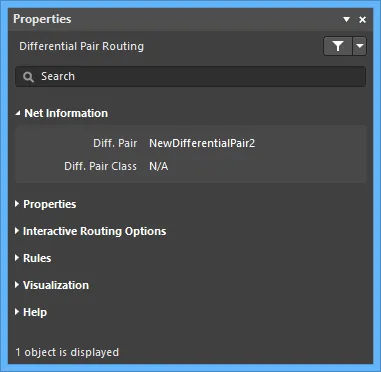Viewport: 381px width, 372px height.
Task: Collapse the Net Information section triangle
Action: [x=18, y=113]
